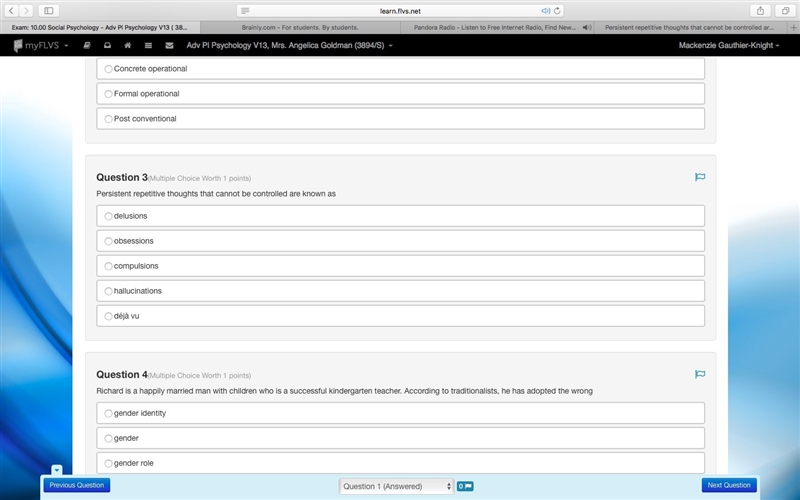Show all tabs overview

pos(785,11)
